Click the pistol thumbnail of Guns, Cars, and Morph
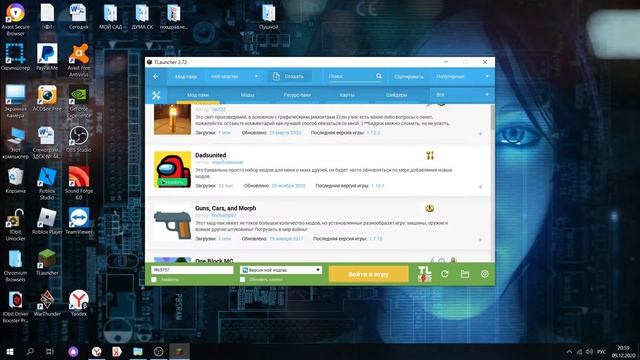Image resolution: width=640 pixels, height=360 pixels. pyautogui.click(x=172, y=225)
